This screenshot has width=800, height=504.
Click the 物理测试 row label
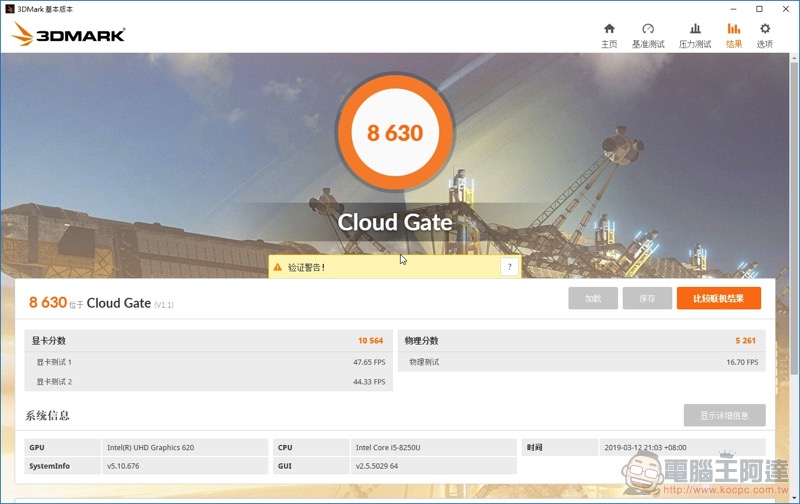coord(424,362)
